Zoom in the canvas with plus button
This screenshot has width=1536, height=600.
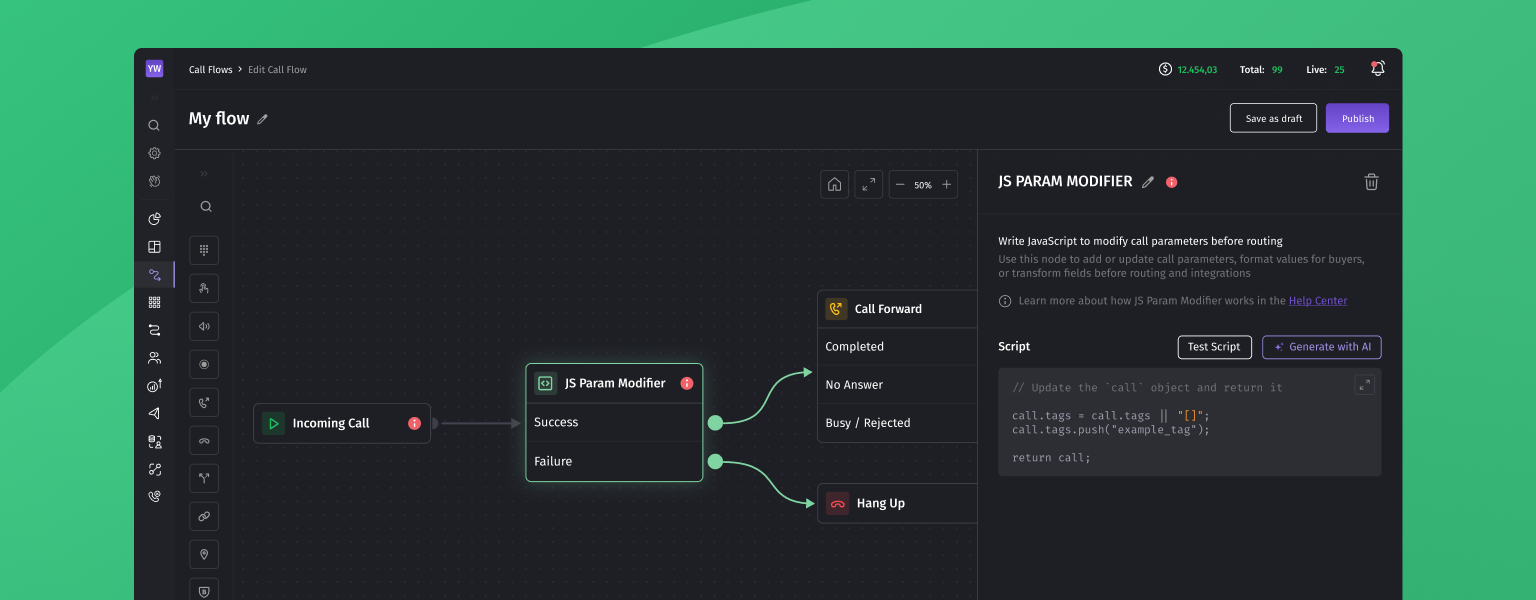[946, 185]
